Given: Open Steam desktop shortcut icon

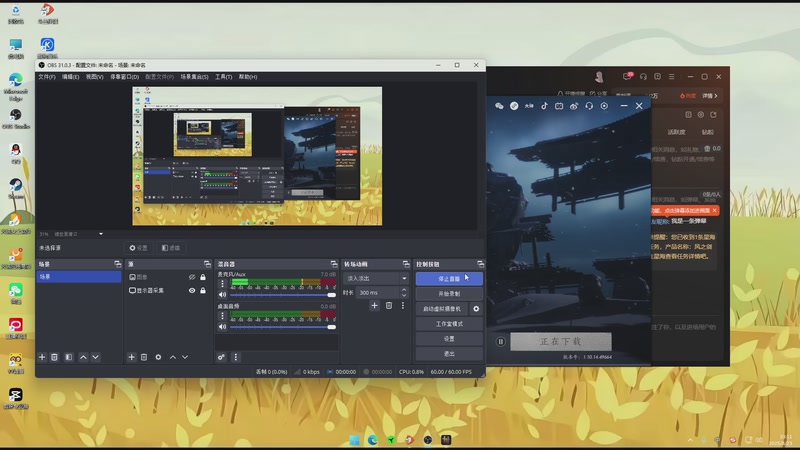Looking at the screenshot, I should pyautogui.click(x=16, y=188).
